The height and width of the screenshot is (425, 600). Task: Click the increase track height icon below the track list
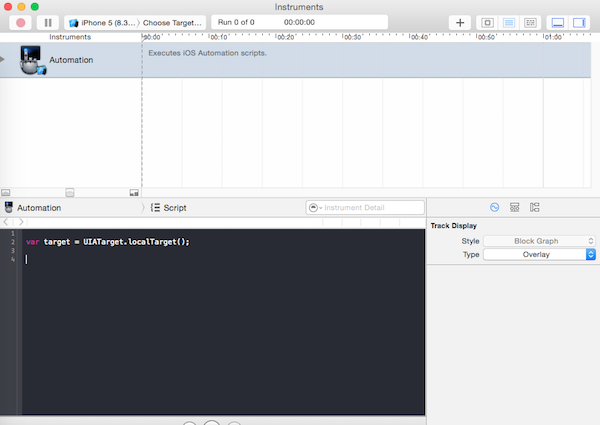[x=134, y=192]
